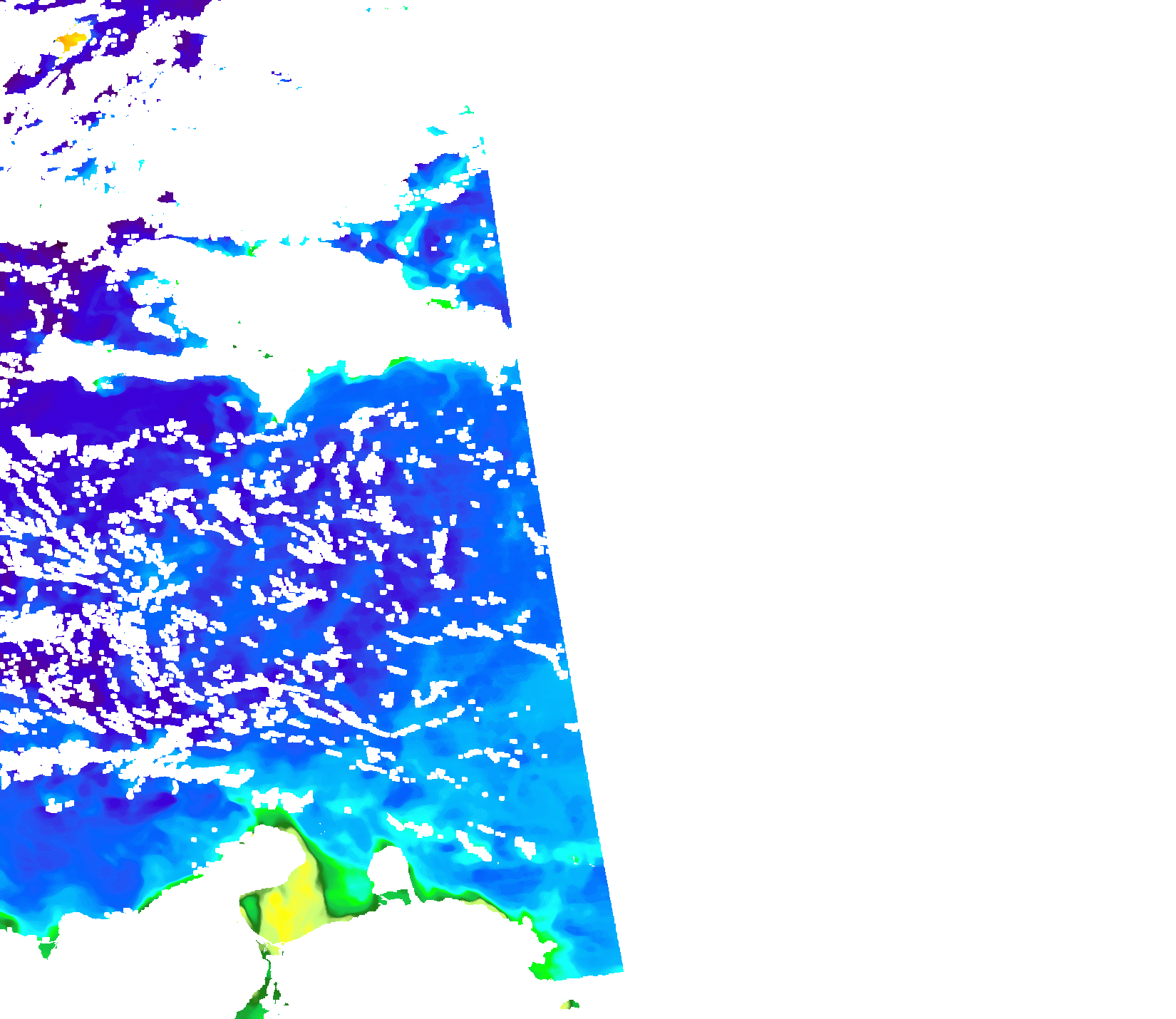This screenshot has height=1019, width=1176.
Task: Click the dark purple patch right of the orange spot
Action: tap(189, 50)
